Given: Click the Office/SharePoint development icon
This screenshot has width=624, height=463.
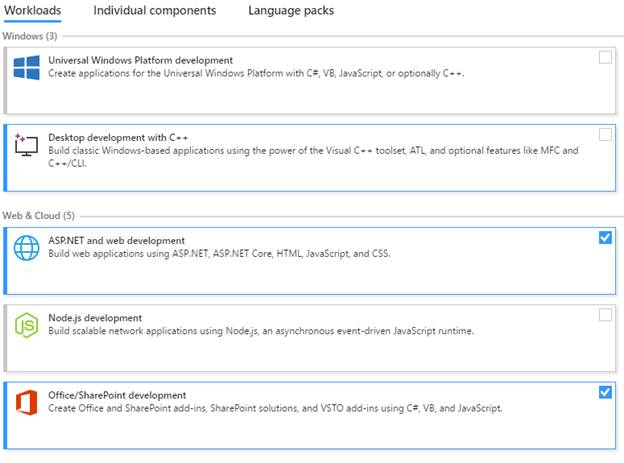Looking at the screenshot, I should 26,402.
